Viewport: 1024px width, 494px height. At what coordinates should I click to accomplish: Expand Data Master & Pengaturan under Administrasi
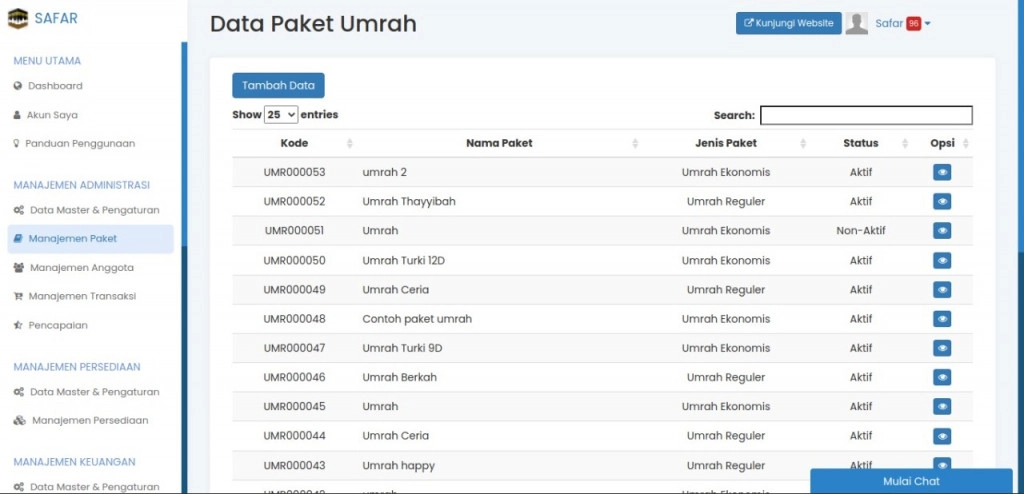94,210
